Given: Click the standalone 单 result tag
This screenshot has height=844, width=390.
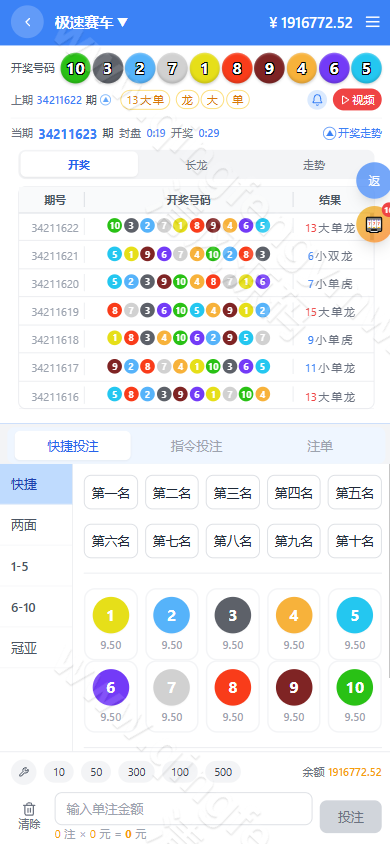Looking at the screenshot, I should (x=238, y=100).
